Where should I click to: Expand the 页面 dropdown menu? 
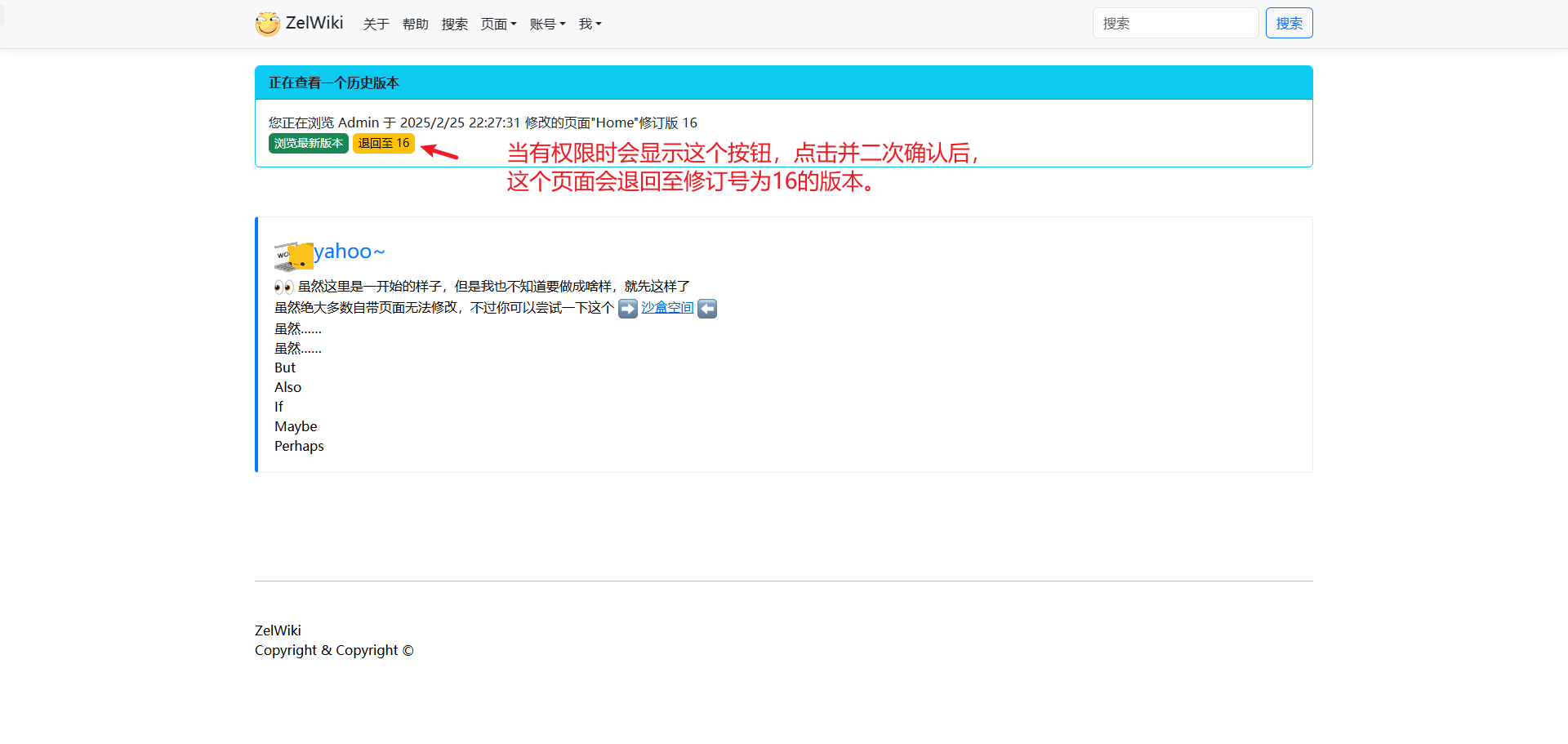pyautogui.click(x=498, y=25)
